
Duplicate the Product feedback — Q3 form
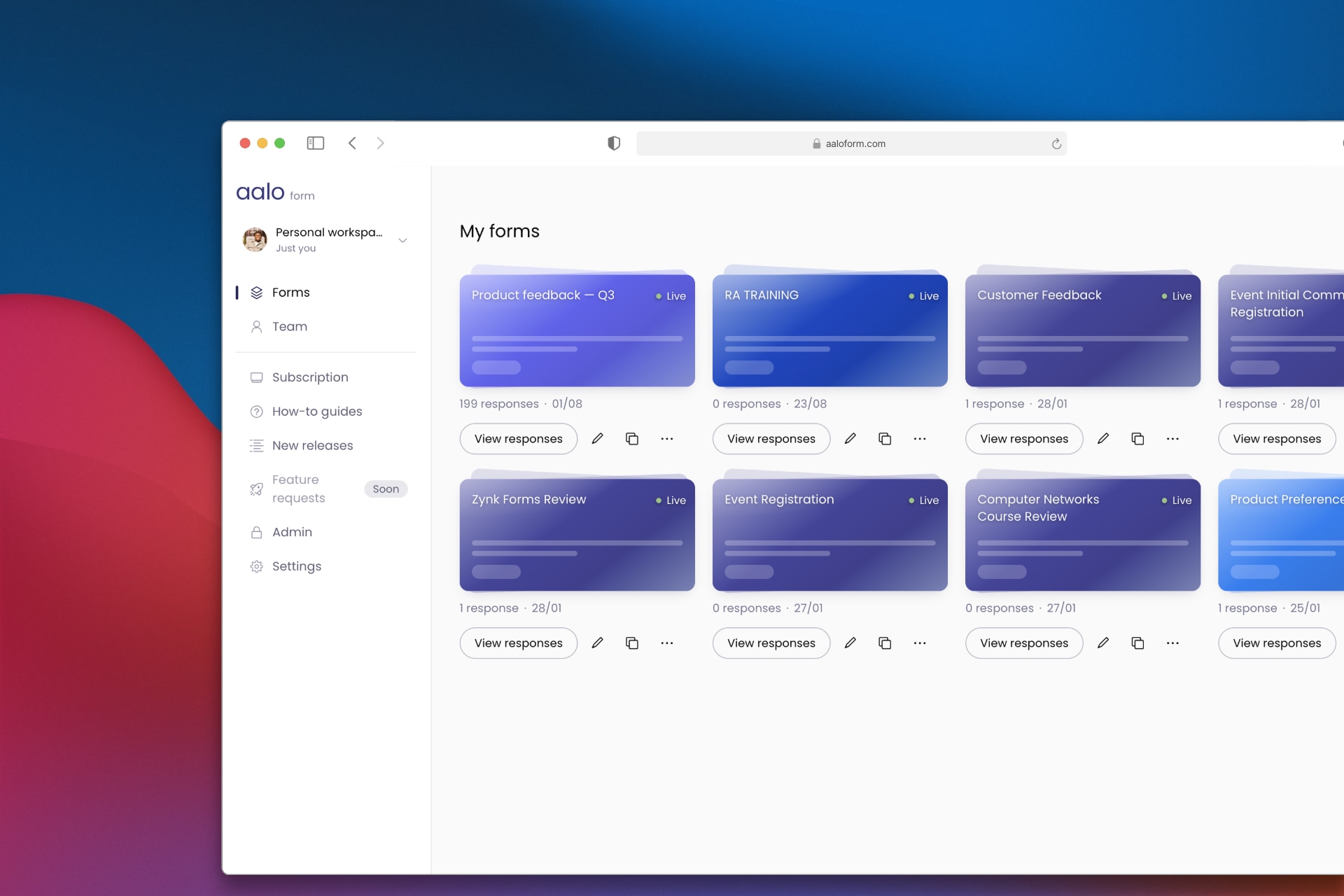[x=632, y=439]
